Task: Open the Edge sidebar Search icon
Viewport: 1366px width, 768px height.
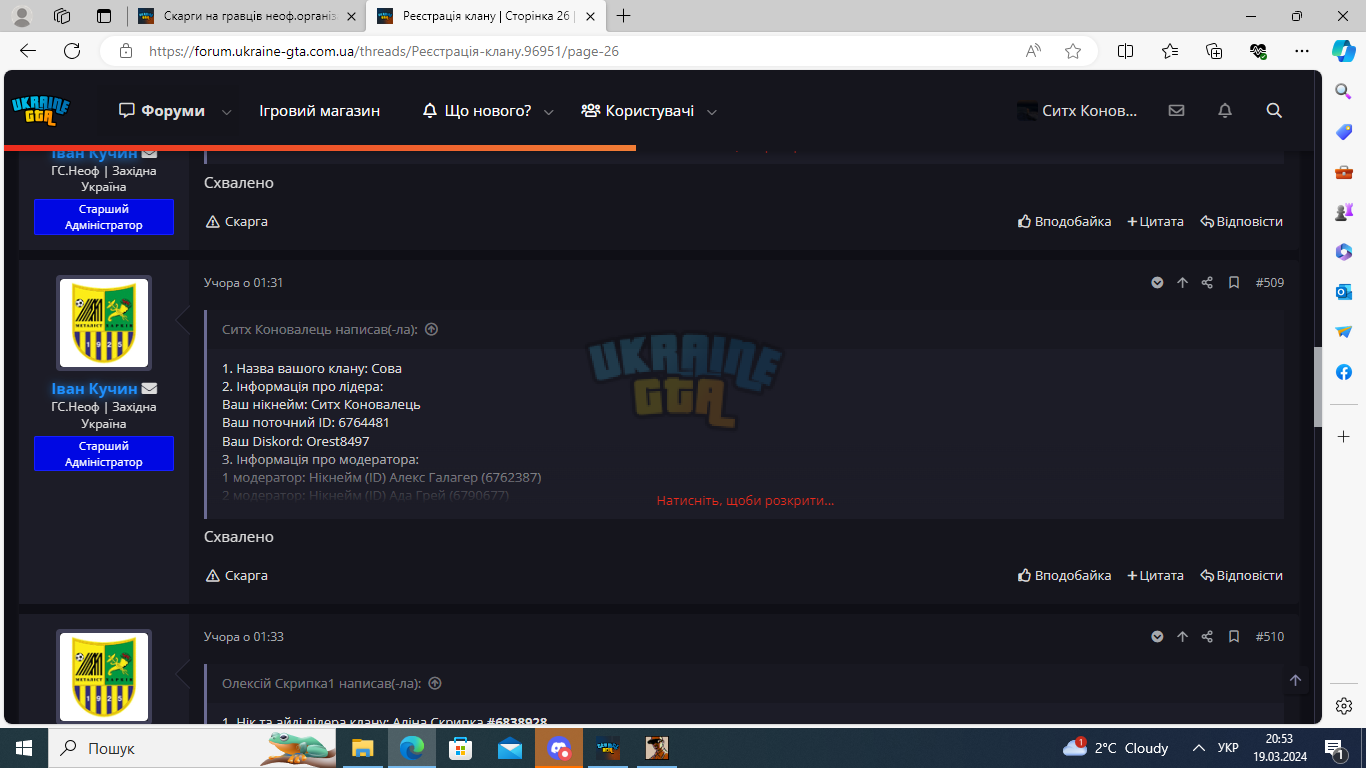Action: [x=1344, y=91]
